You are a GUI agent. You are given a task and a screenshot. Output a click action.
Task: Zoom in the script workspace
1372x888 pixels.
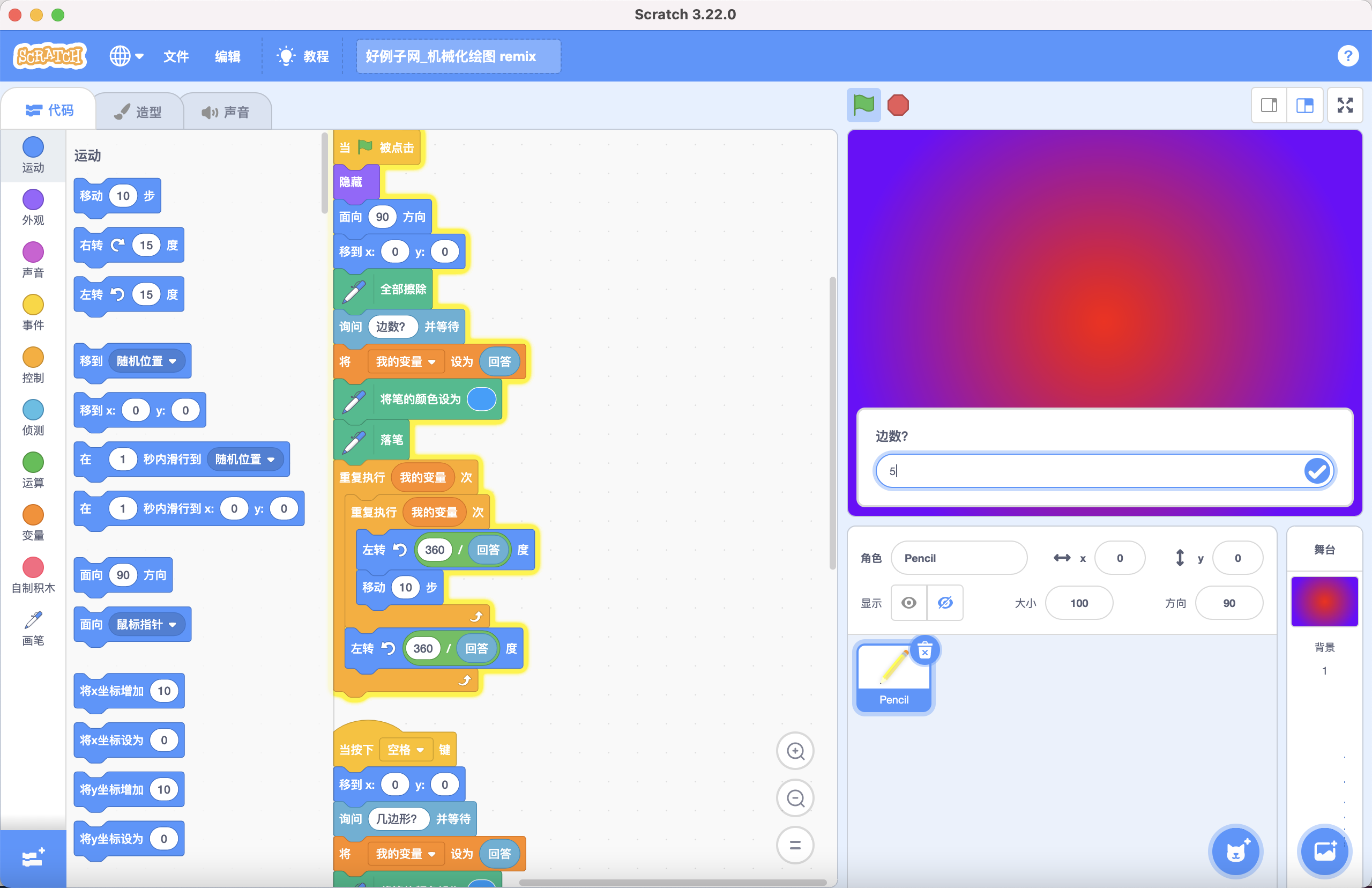(795, 751)
